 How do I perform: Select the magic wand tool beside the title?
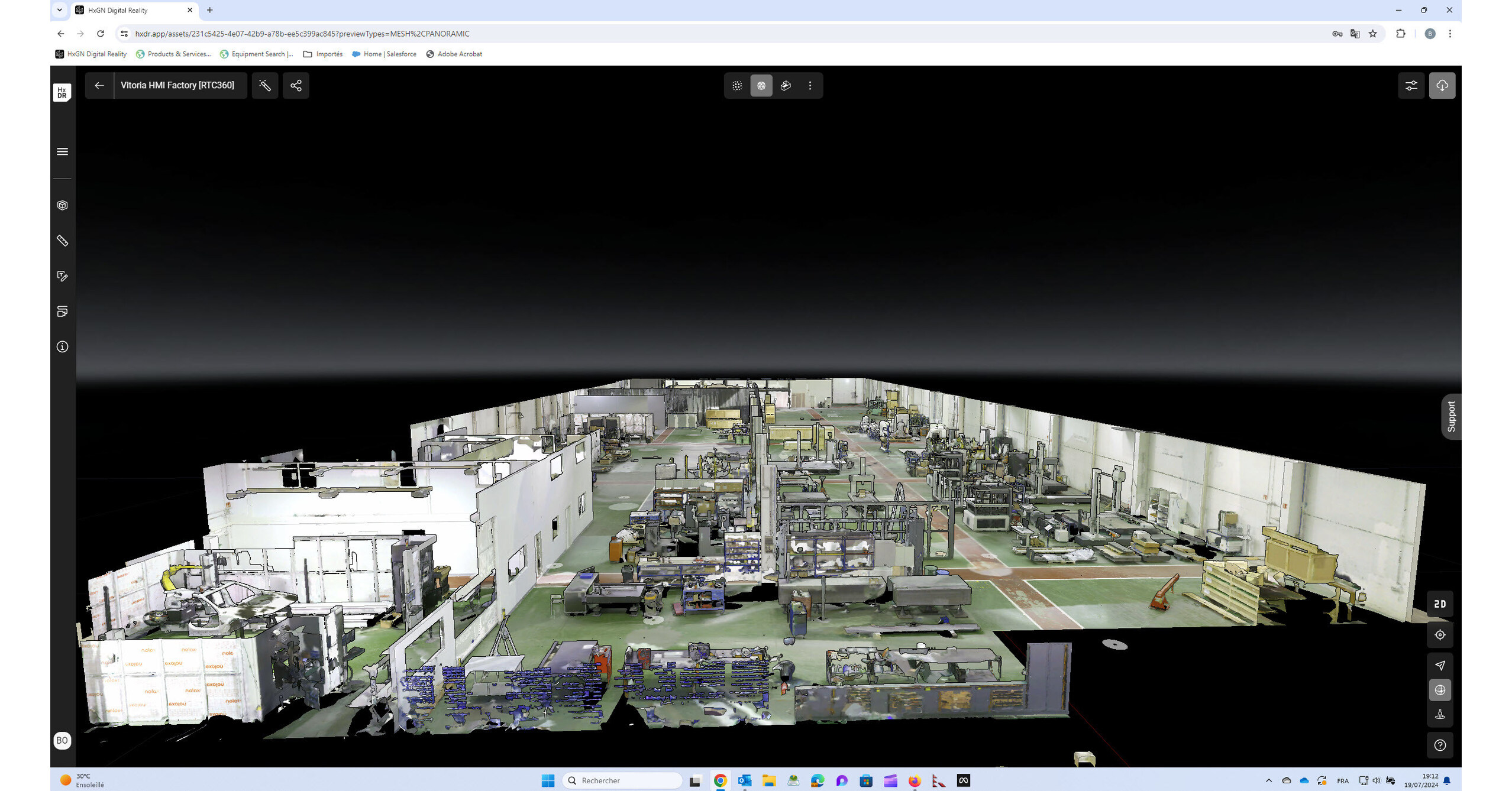click(265, 86)
